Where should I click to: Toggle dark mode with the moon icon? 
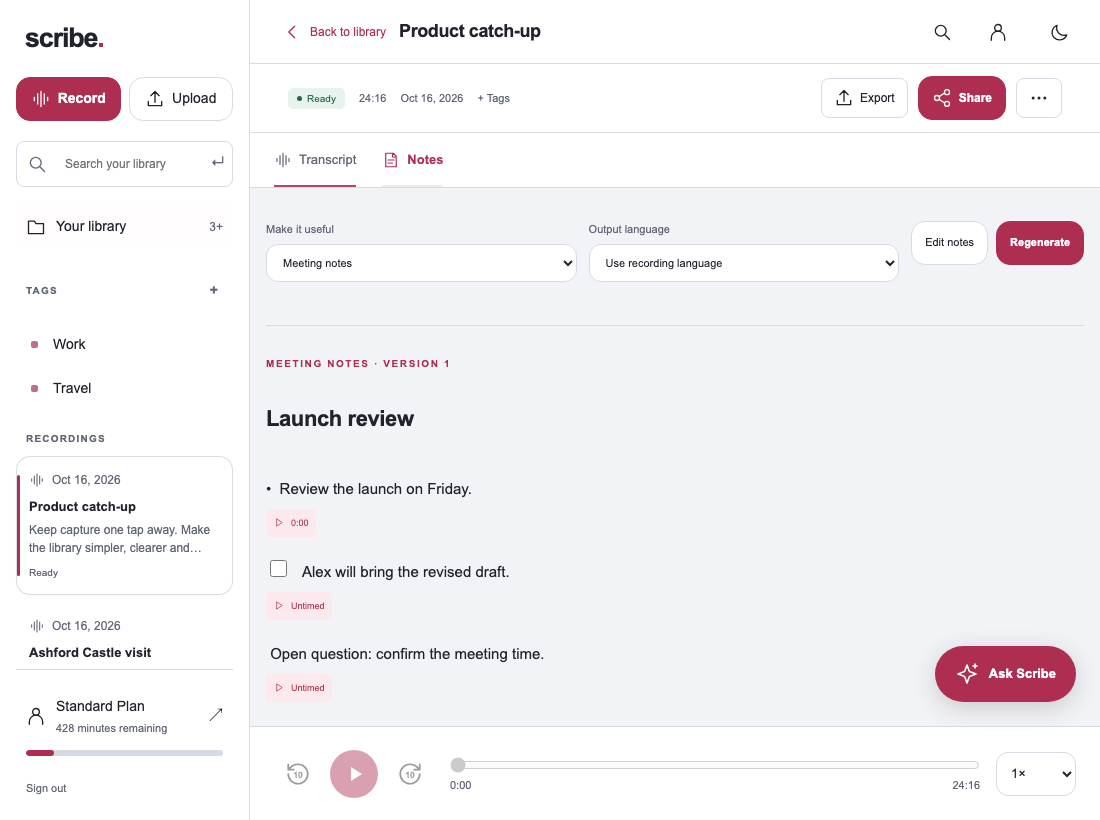tap(1059, 32)
